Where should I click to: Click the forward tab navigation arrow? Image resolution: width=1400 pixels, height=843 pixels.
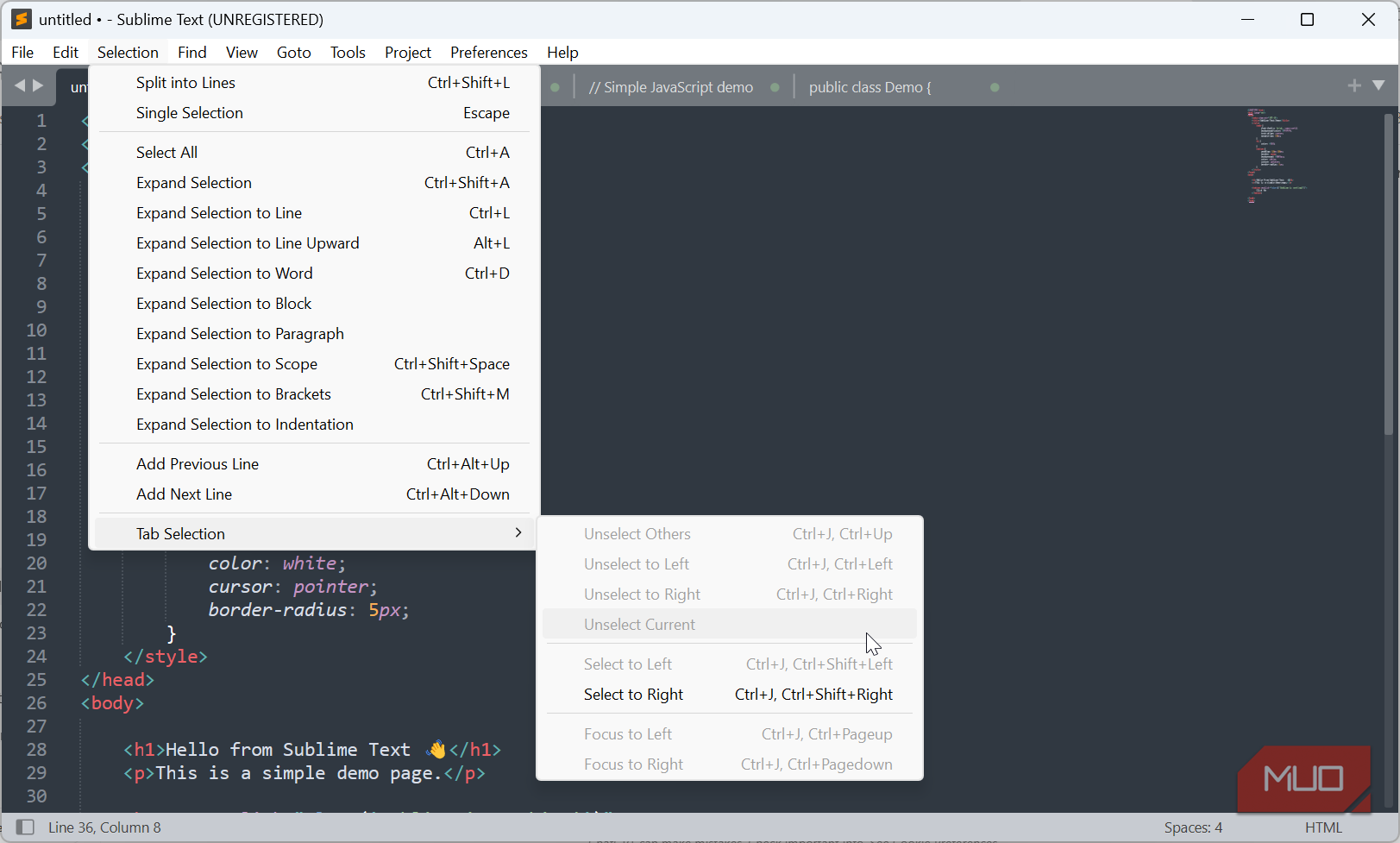pos(38,85)
